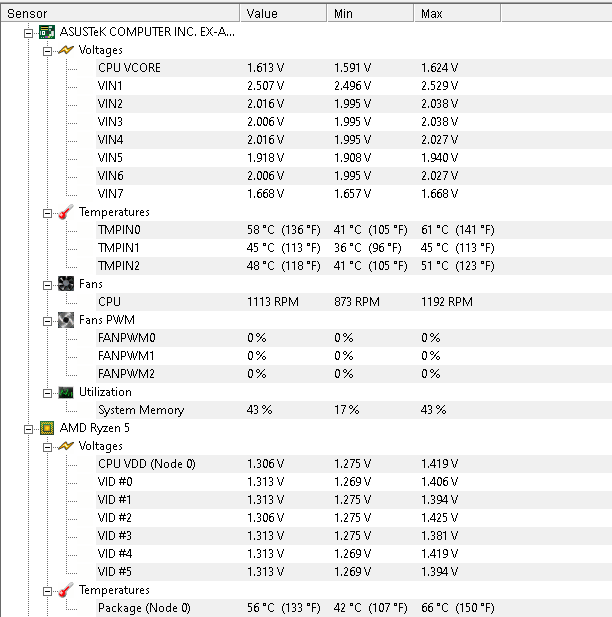612x617 pixels.
Task: Select the FANPWM0 row
Action: (353, 338)
